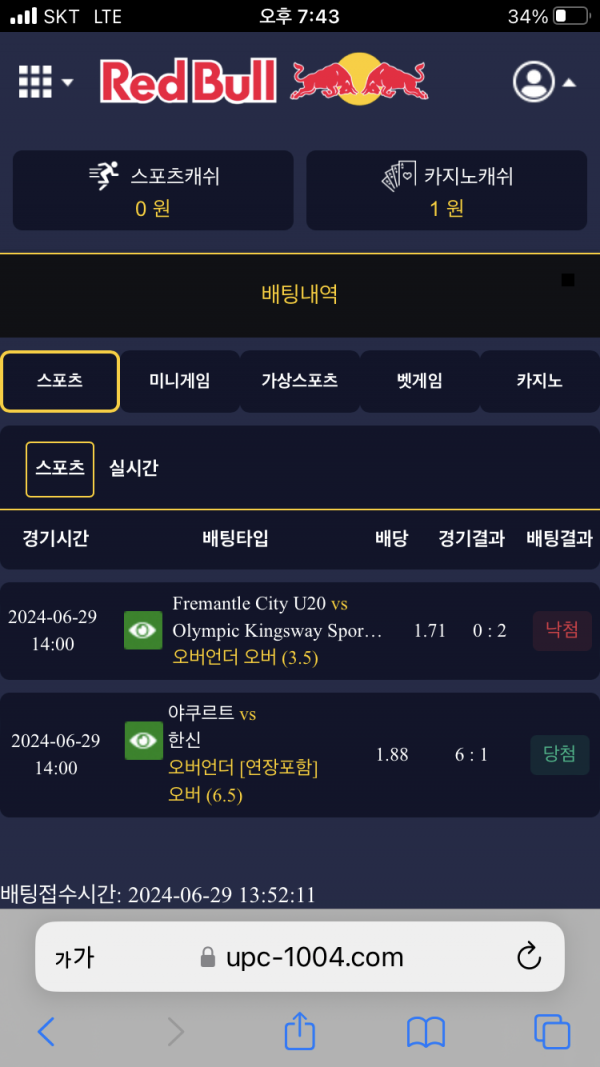
Task: Tap the upc-1004.com address field
Action: pyautogui.click(x=302, y=957)
